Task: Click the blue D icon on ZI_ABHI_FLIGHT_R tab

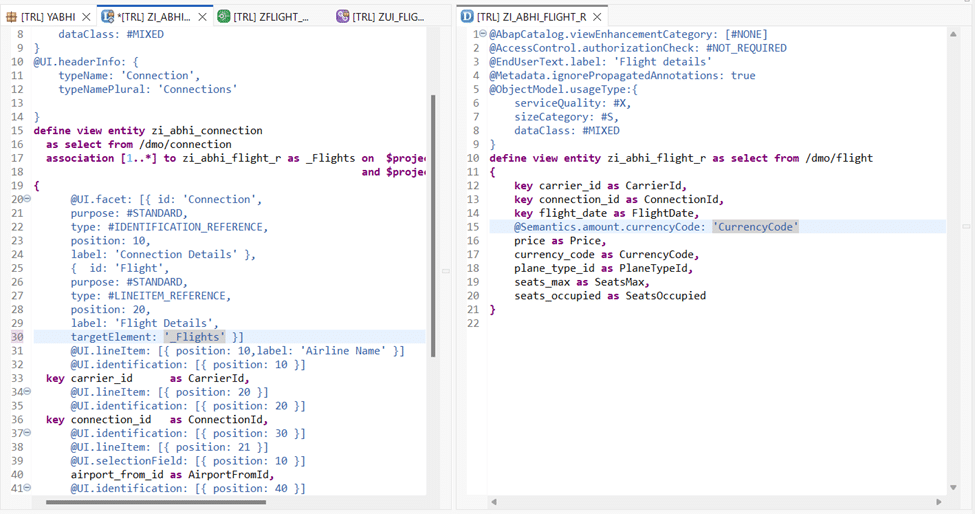Action: click(466, 17)
